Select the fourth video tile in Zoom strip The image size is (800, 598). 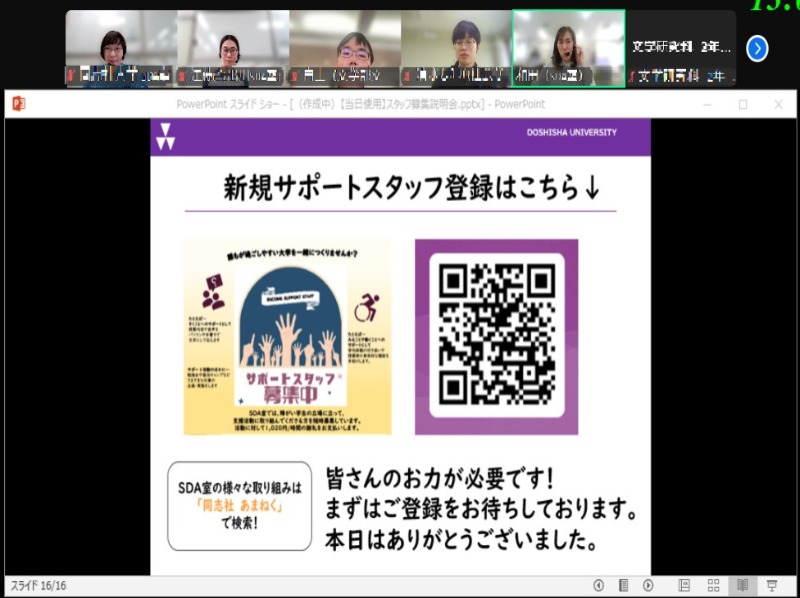(456, 48)
